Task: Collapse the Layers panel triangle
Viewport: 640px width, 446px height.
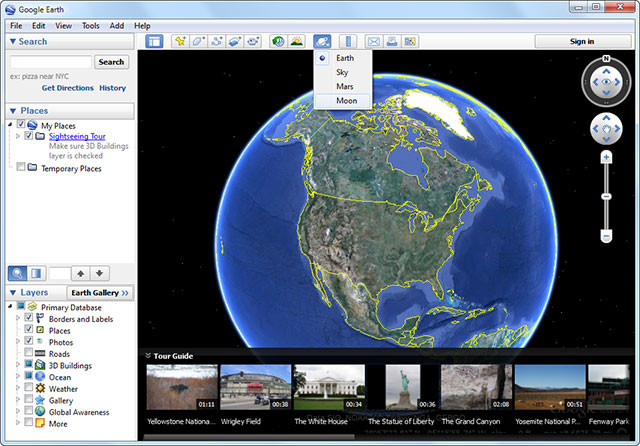Action: pyautogui.click(x=13, y=293)
